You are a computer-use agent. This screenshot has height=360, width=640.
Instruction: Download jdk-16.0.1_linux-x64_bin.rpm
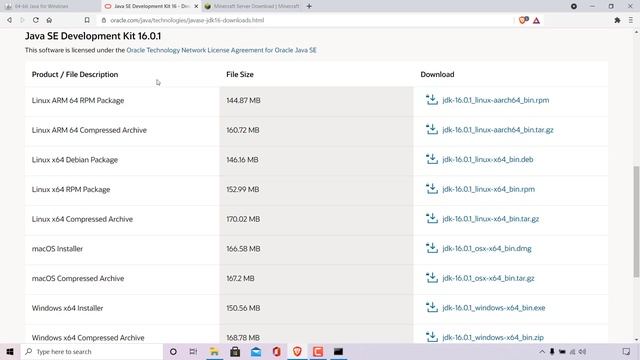click(x=489, y=189)
